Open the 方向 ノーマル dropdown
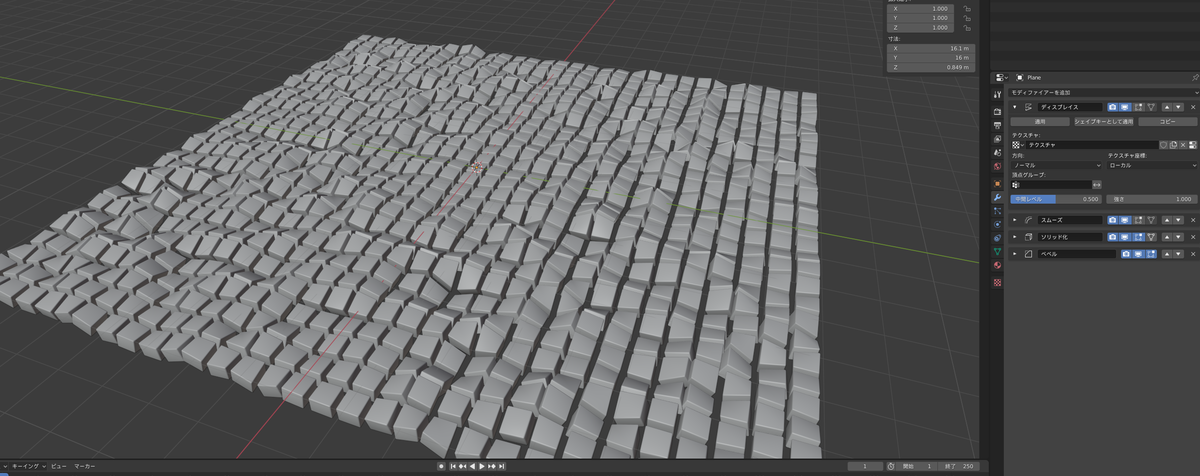The width and height of the screenshot is (1200, 476). click(x=1056, y=165)
